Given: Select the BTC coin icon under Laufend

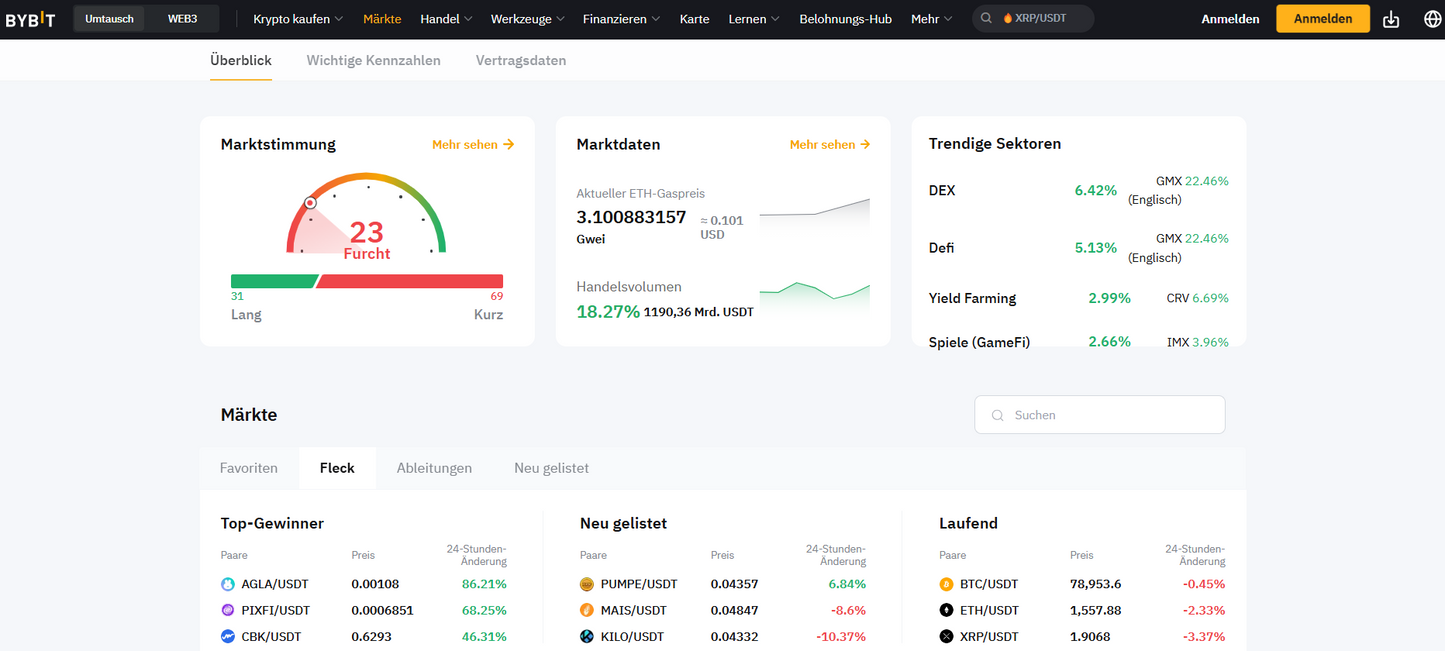Looking at the screenshot, I should tap(948, 584).
